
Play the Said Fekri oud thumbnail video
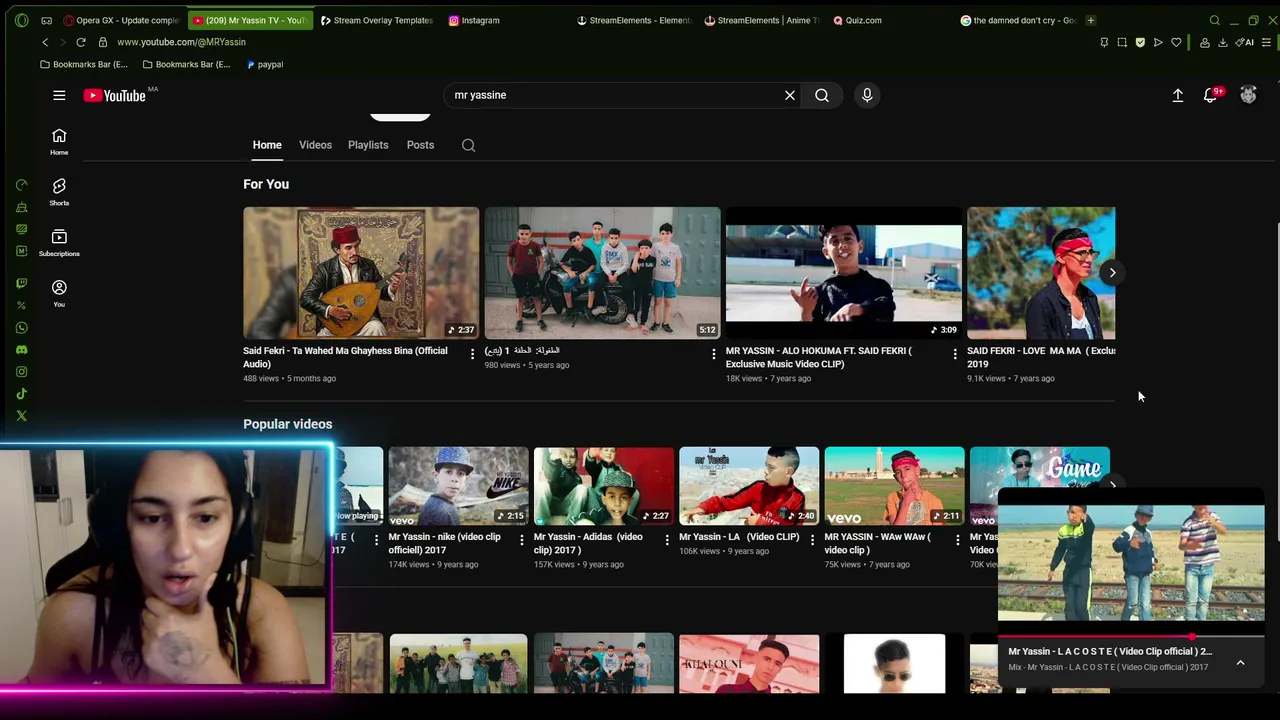click(x=361, y=273)
